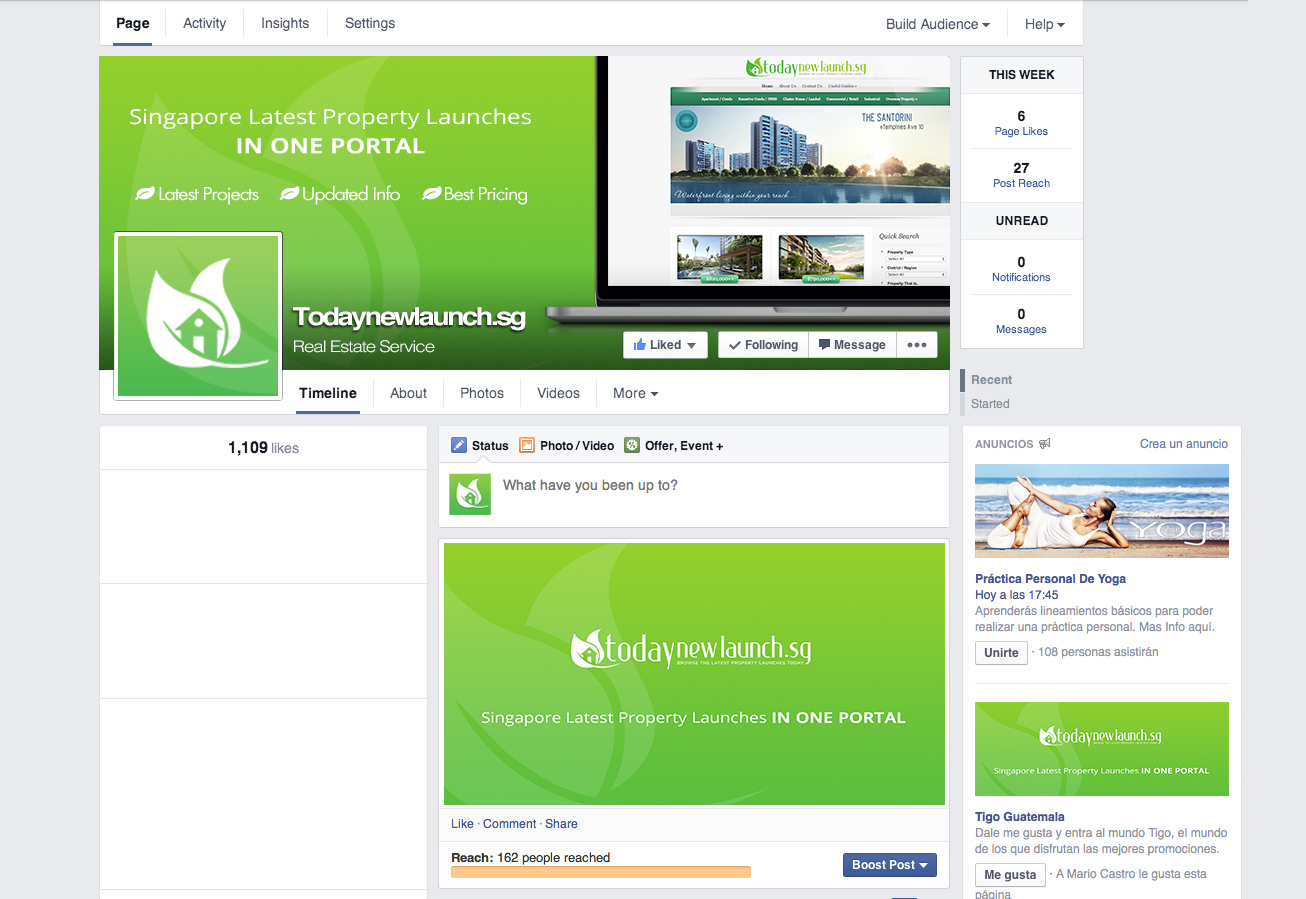Open the green todaynewlaunch.sg post image

(694, 674)
